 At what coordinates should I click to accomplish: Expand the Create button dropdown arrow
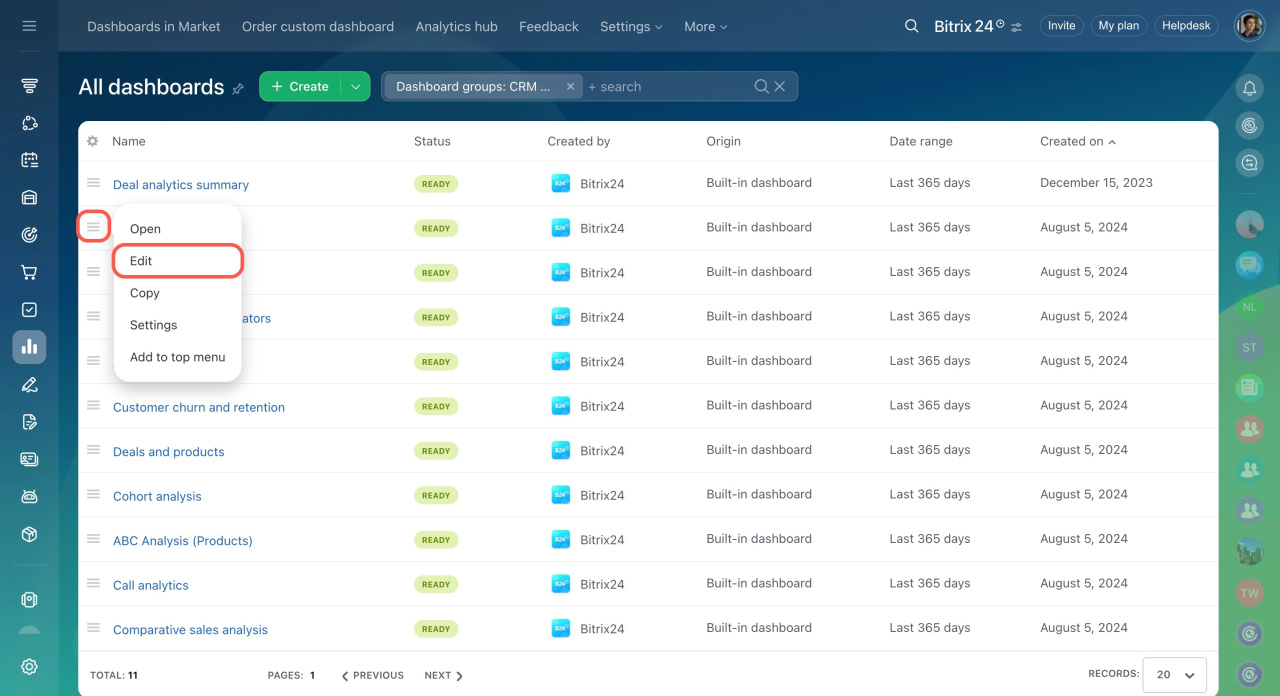(x=355, y=87)
